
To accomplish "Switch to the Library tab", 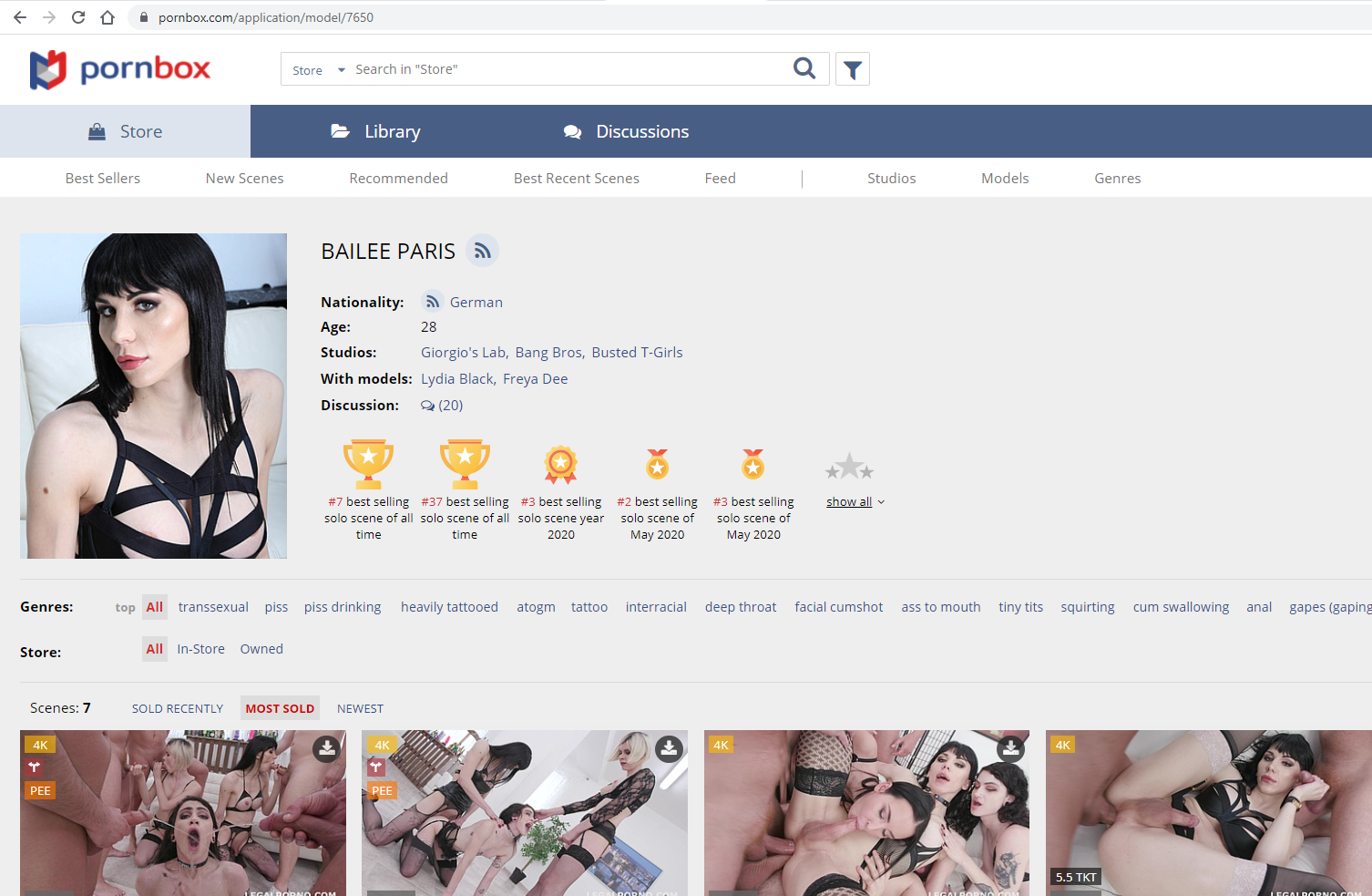I will point(375,131).
